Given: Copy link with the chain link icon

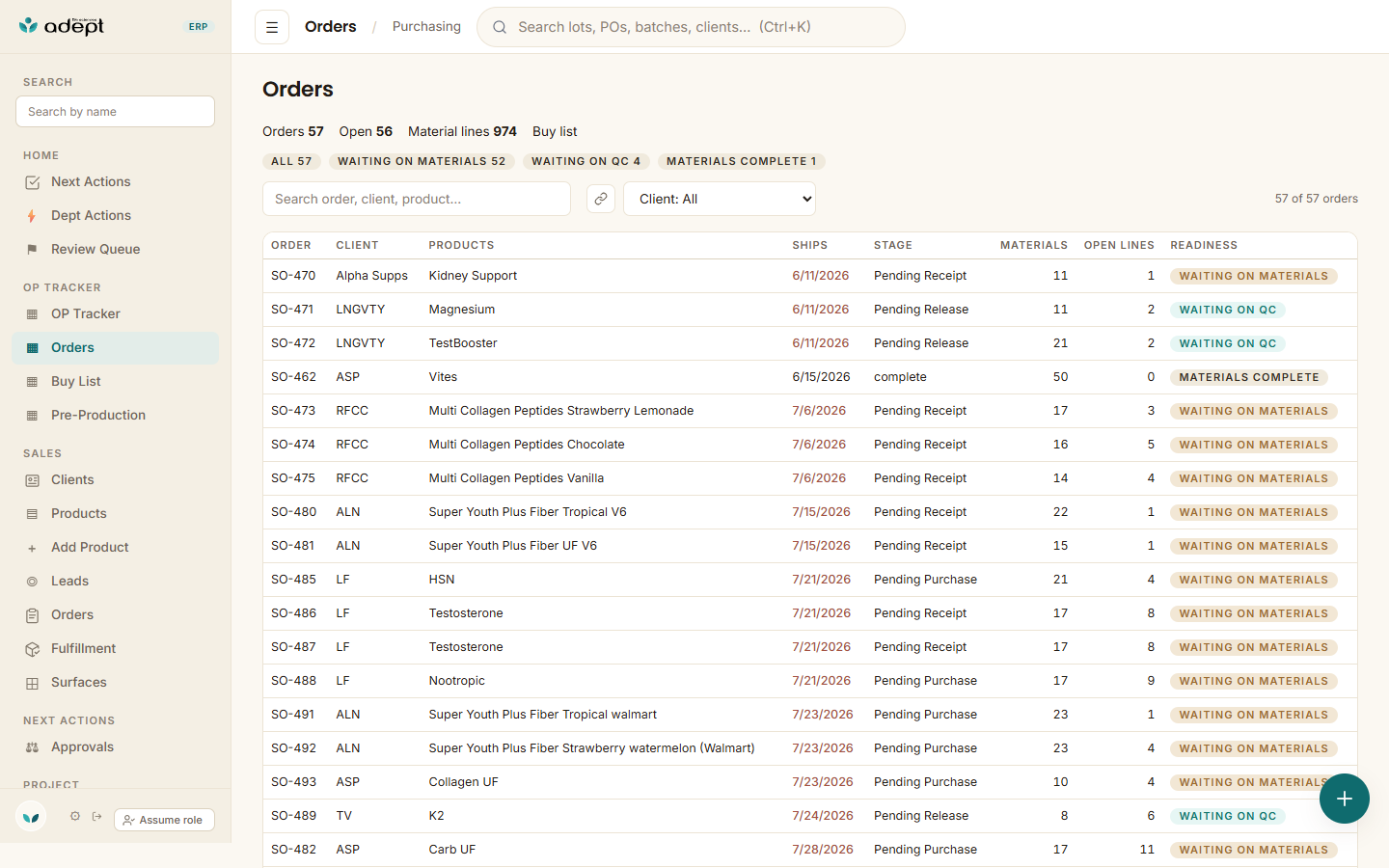Looking at the screenshot, I should [601, 199].
